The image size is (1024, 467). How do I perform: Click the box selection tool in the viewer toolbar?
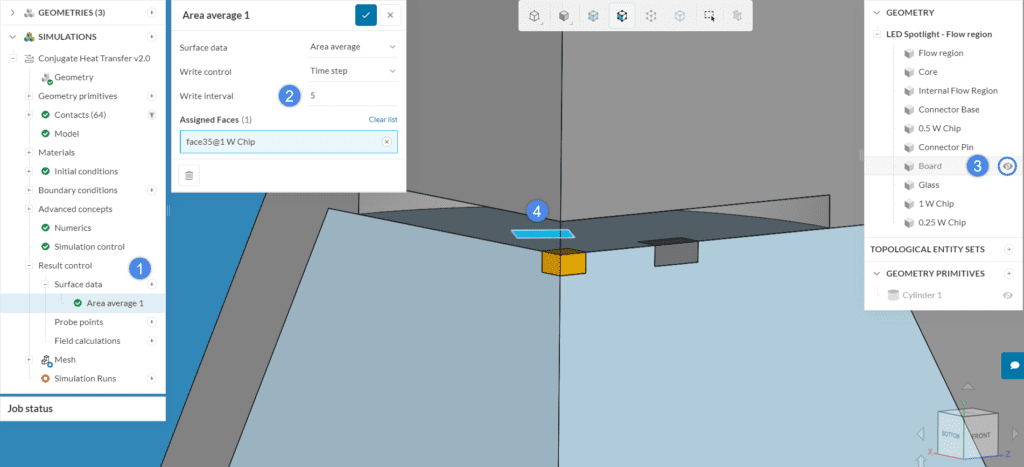click(709, 16)
